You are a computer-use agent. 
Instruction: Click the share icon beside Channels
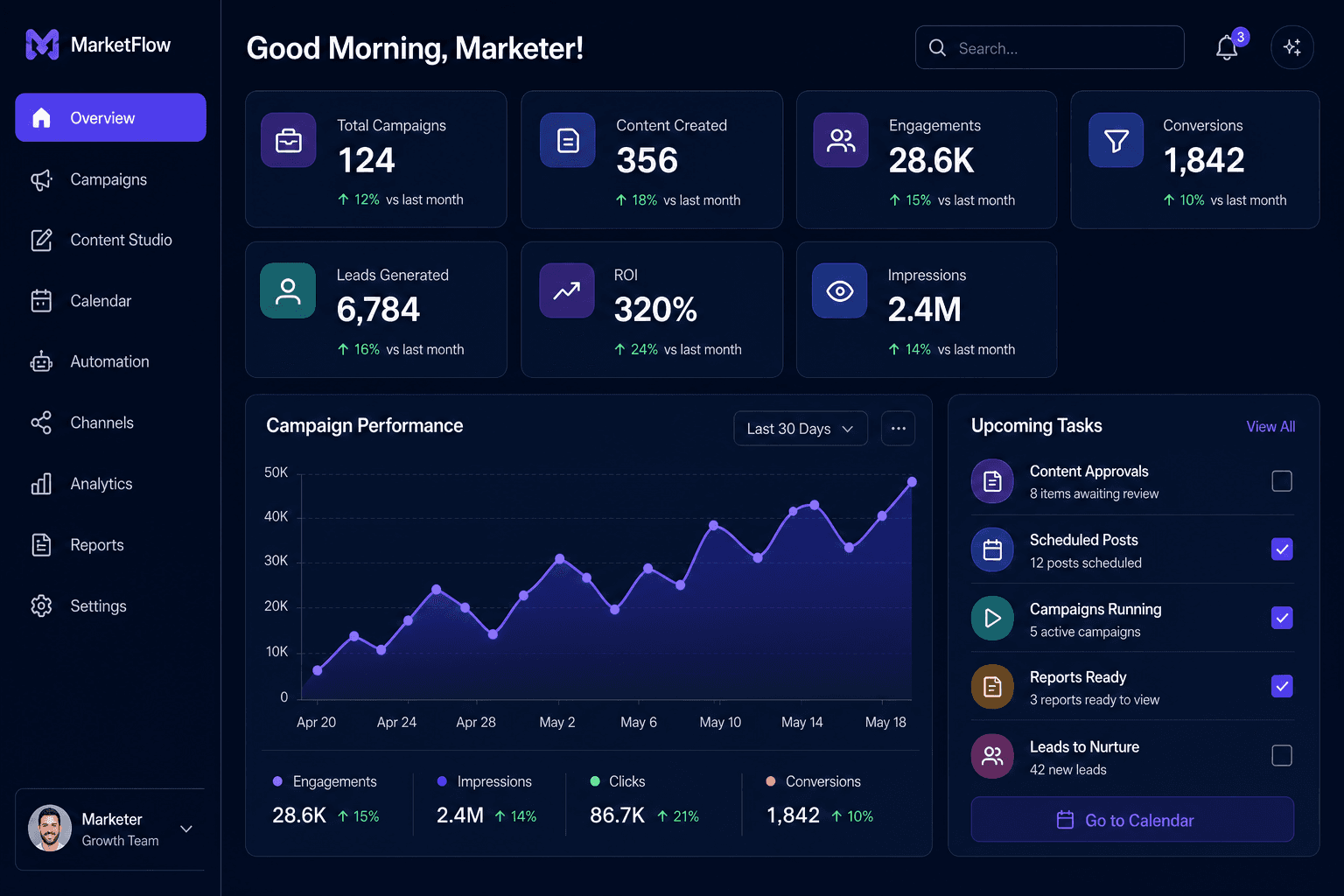pyautogui.click(x=41, y=423)
